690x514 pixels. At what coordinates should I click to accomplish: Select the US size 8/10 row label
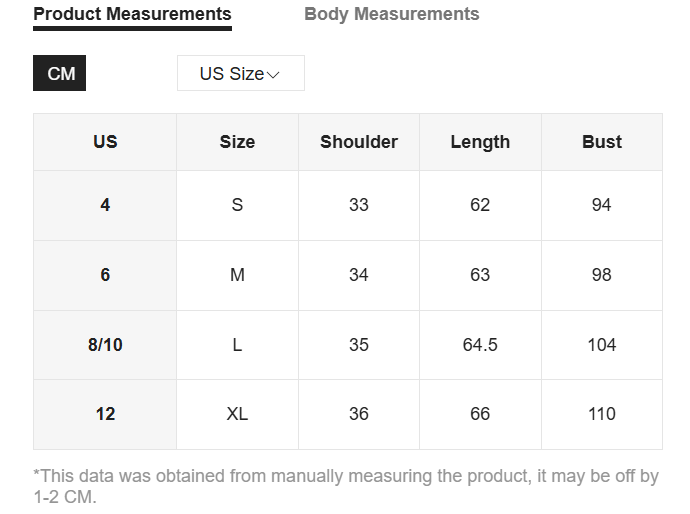click(x=105, y=345)
